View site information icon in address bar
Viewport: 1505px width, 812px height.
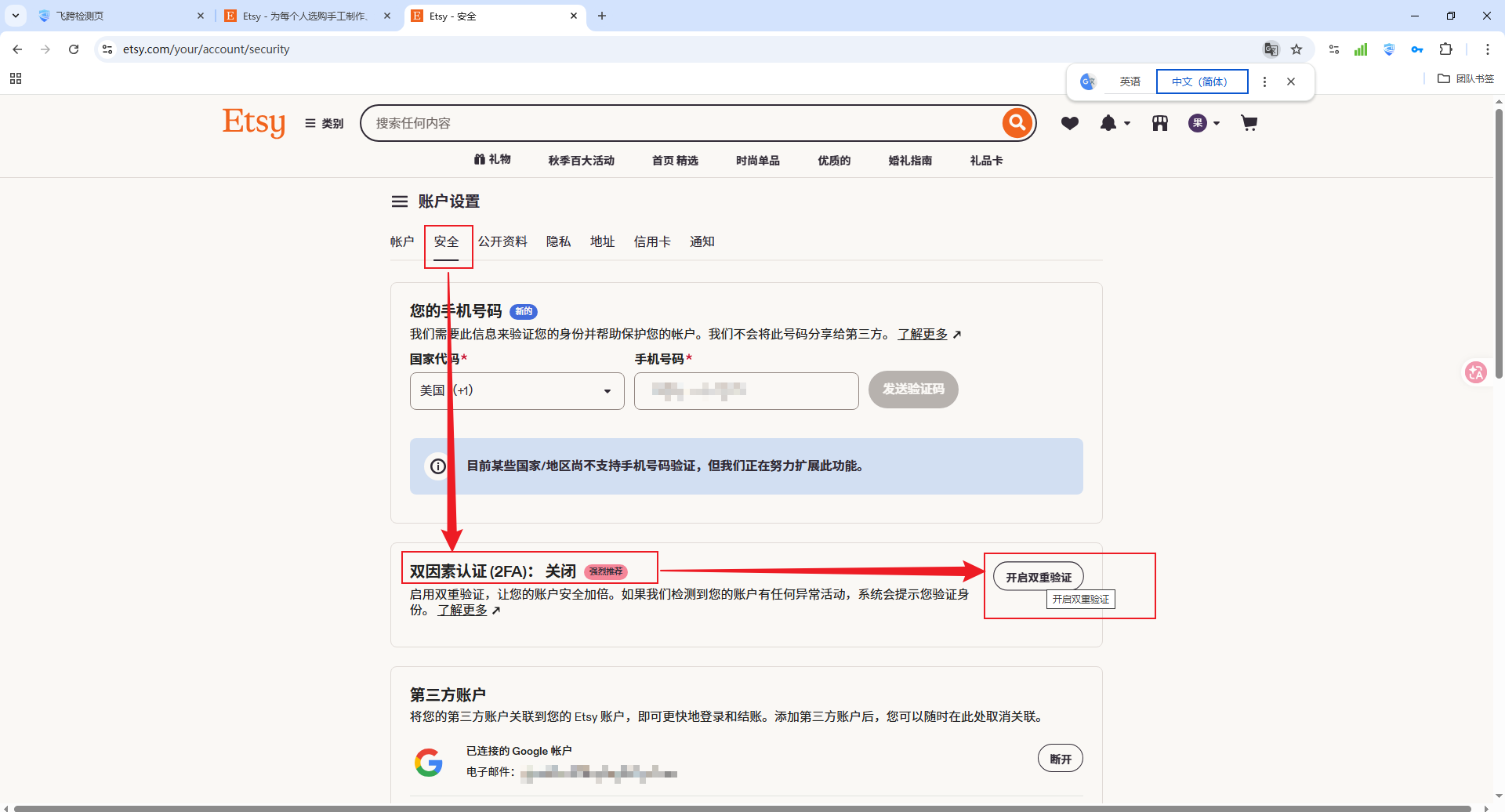pos(107,49)
